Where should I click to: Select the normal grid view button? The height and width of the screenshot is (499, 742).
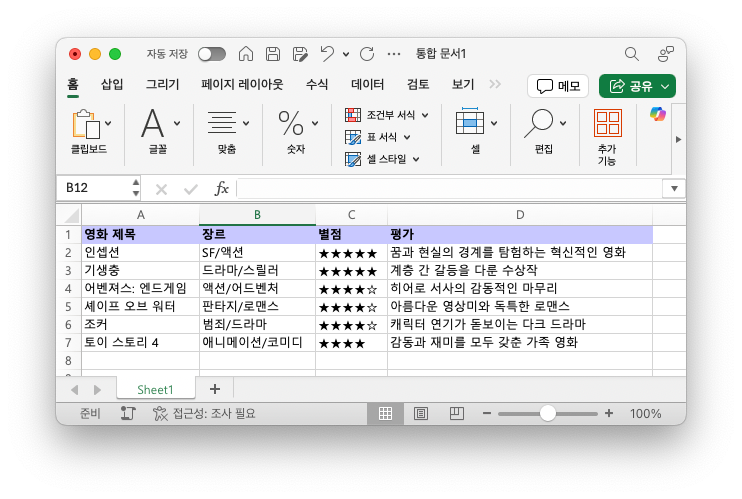click(x=385, y=413)
